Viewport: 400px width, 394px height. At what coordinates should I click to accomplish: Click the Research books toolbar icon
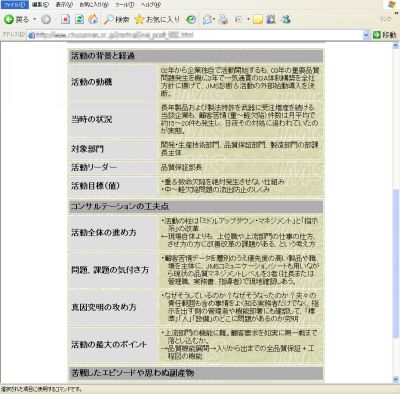[271, 20]
